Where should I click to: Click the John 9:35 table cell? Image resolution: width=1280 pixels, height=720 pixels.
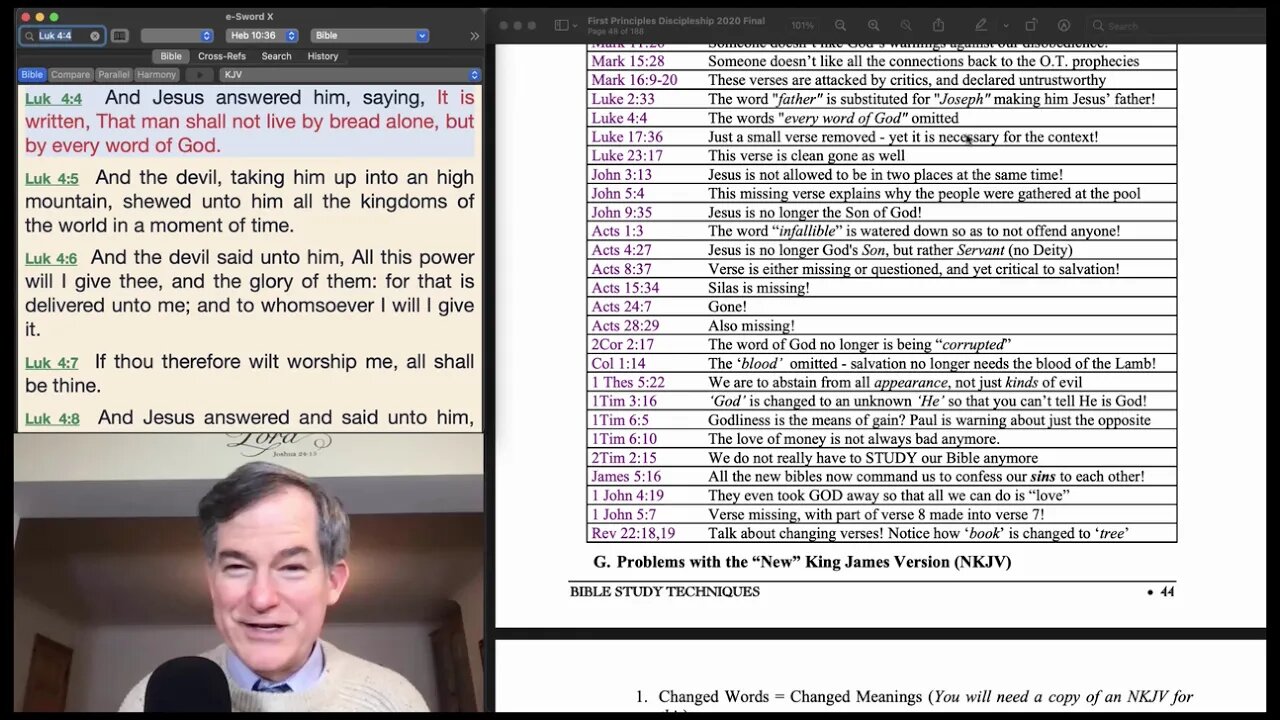click(x=621, y=212)
